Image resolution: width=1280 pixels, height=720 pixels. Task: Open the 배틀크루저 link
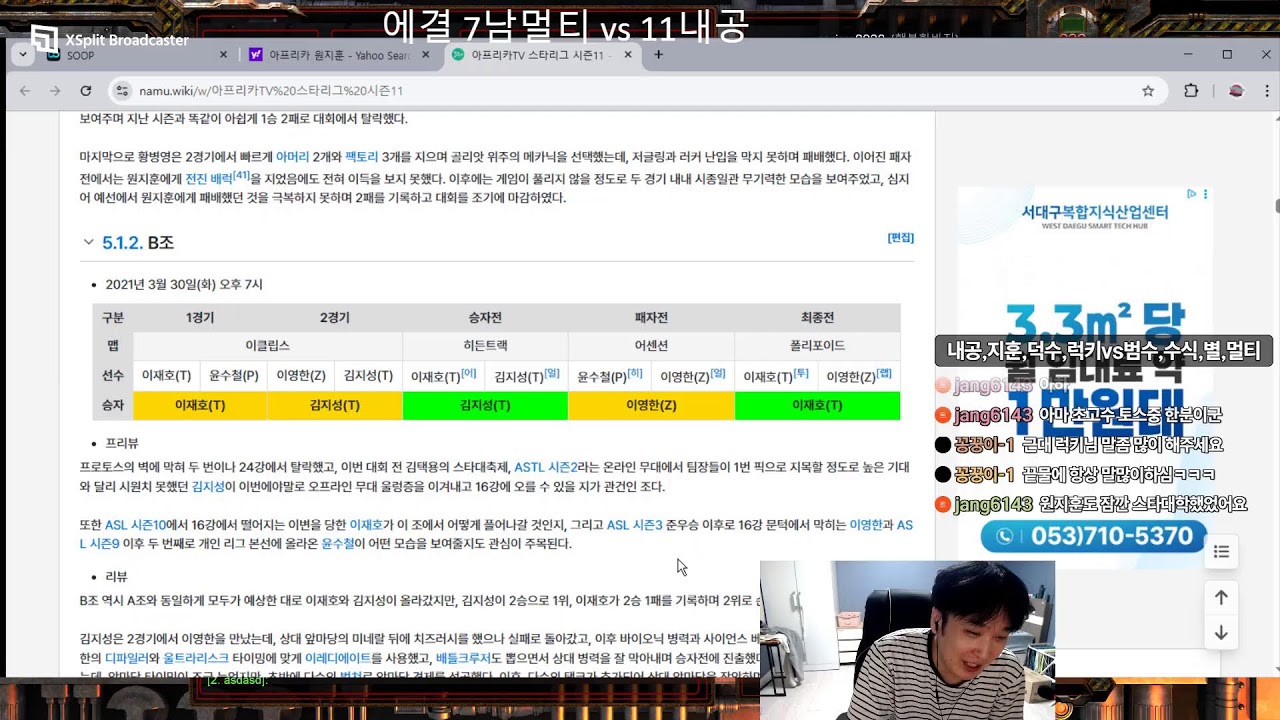pyautogui.click(x=463, y=658)
